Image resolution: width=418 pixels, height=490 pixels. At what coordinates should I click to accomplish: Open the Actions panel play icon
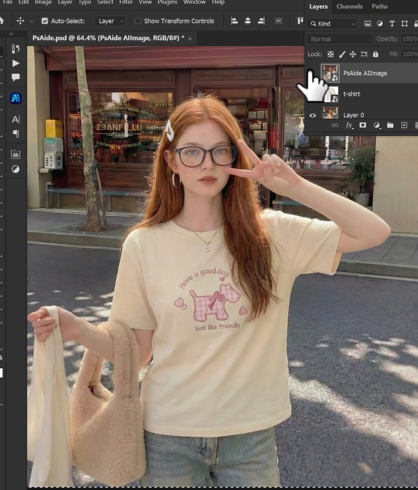16,63
